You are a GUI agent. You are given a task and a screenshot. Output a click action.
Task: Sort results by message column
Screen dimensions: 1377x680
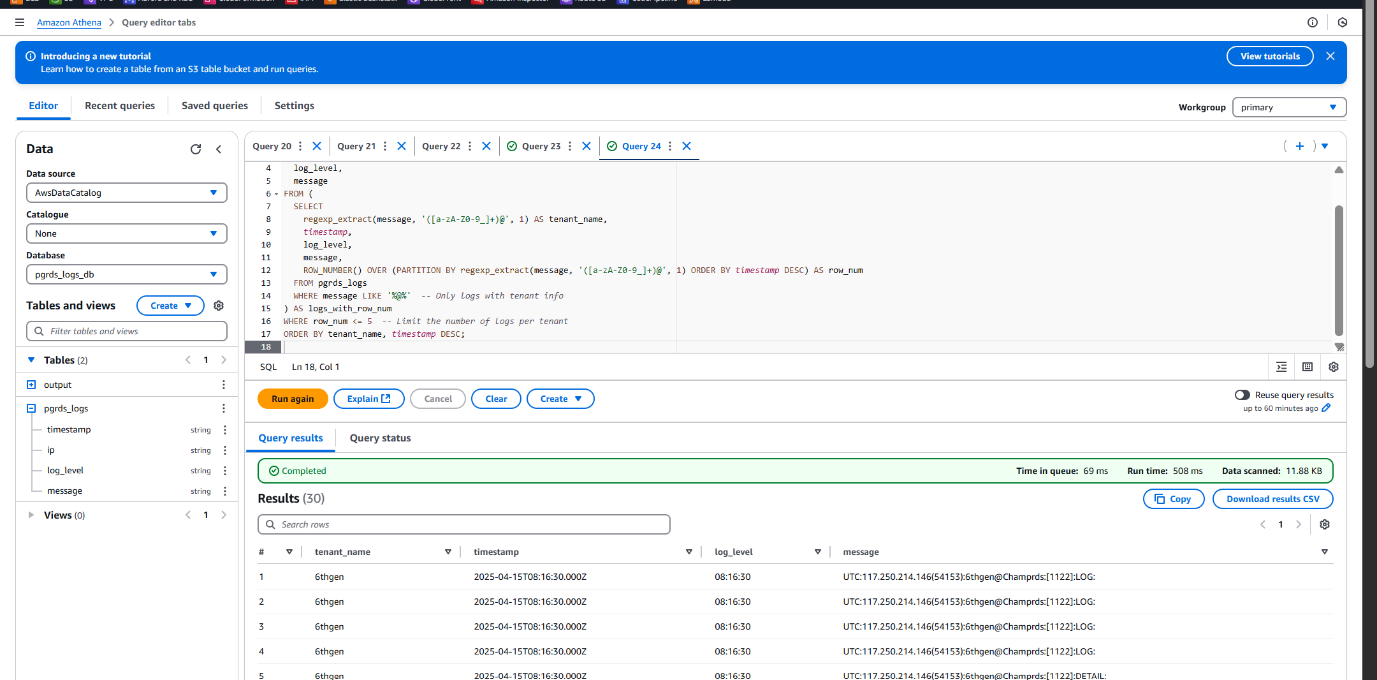[1325, 552]
